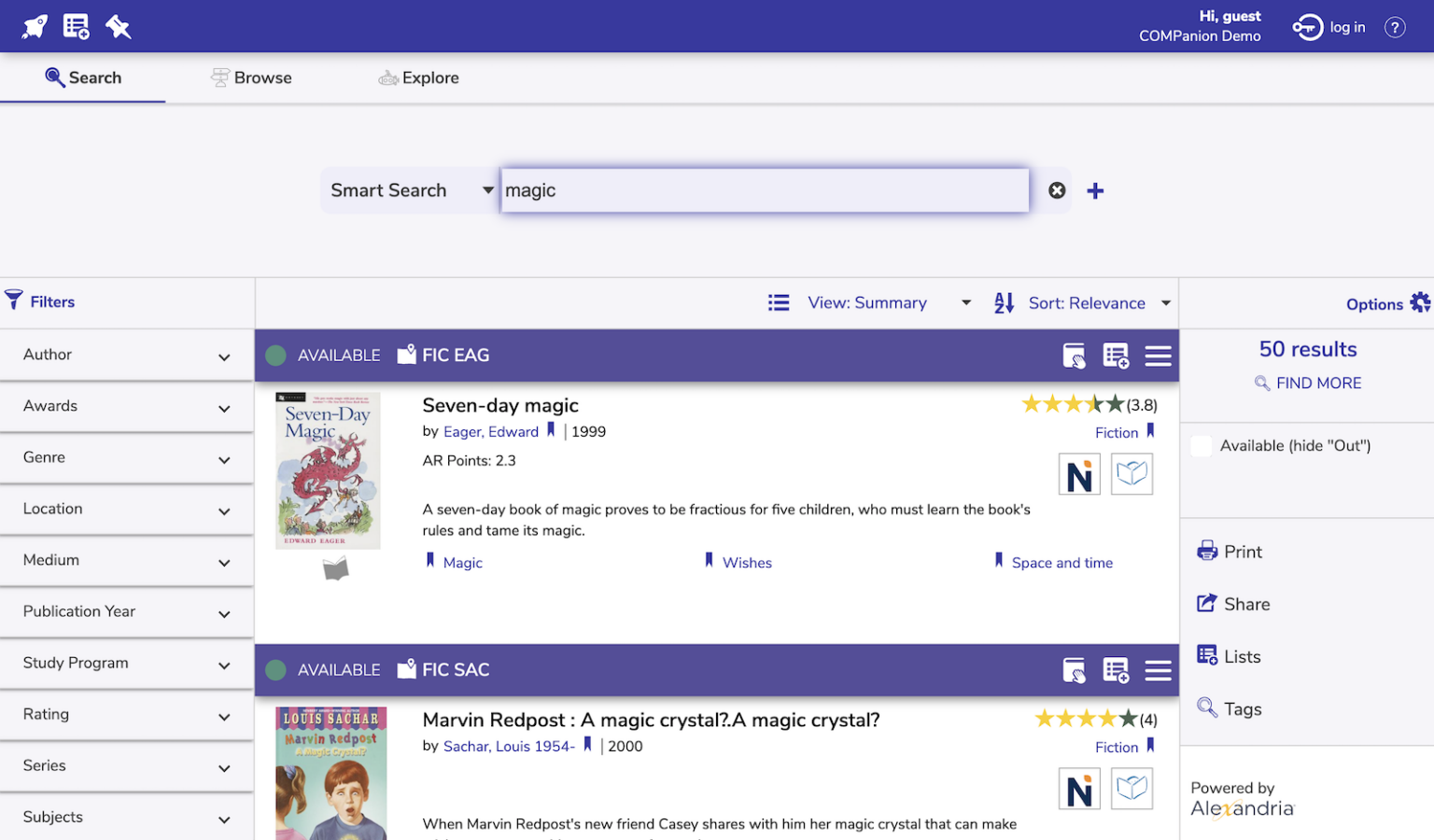The height and width of the screenshot is (840, 1434).
Task: Click the rocket icon in top bar
Action: [x=35, y=26]
